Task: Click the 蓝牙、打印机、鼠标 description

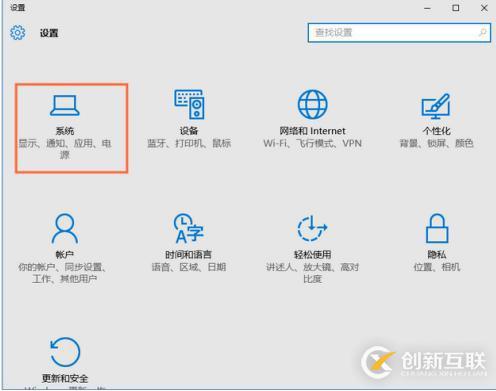Action: (189, 143)
